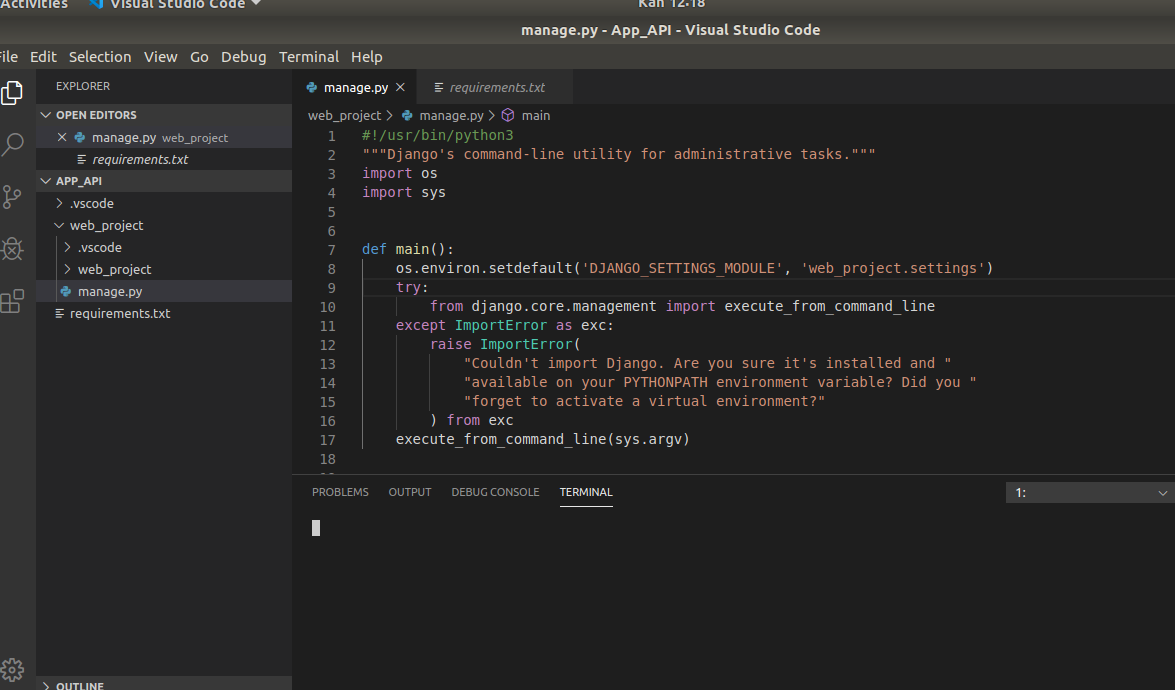The width and height of the screenshot is (1175, 690).
Task: Click the clock in the top bar
Action: coord(671,4)
